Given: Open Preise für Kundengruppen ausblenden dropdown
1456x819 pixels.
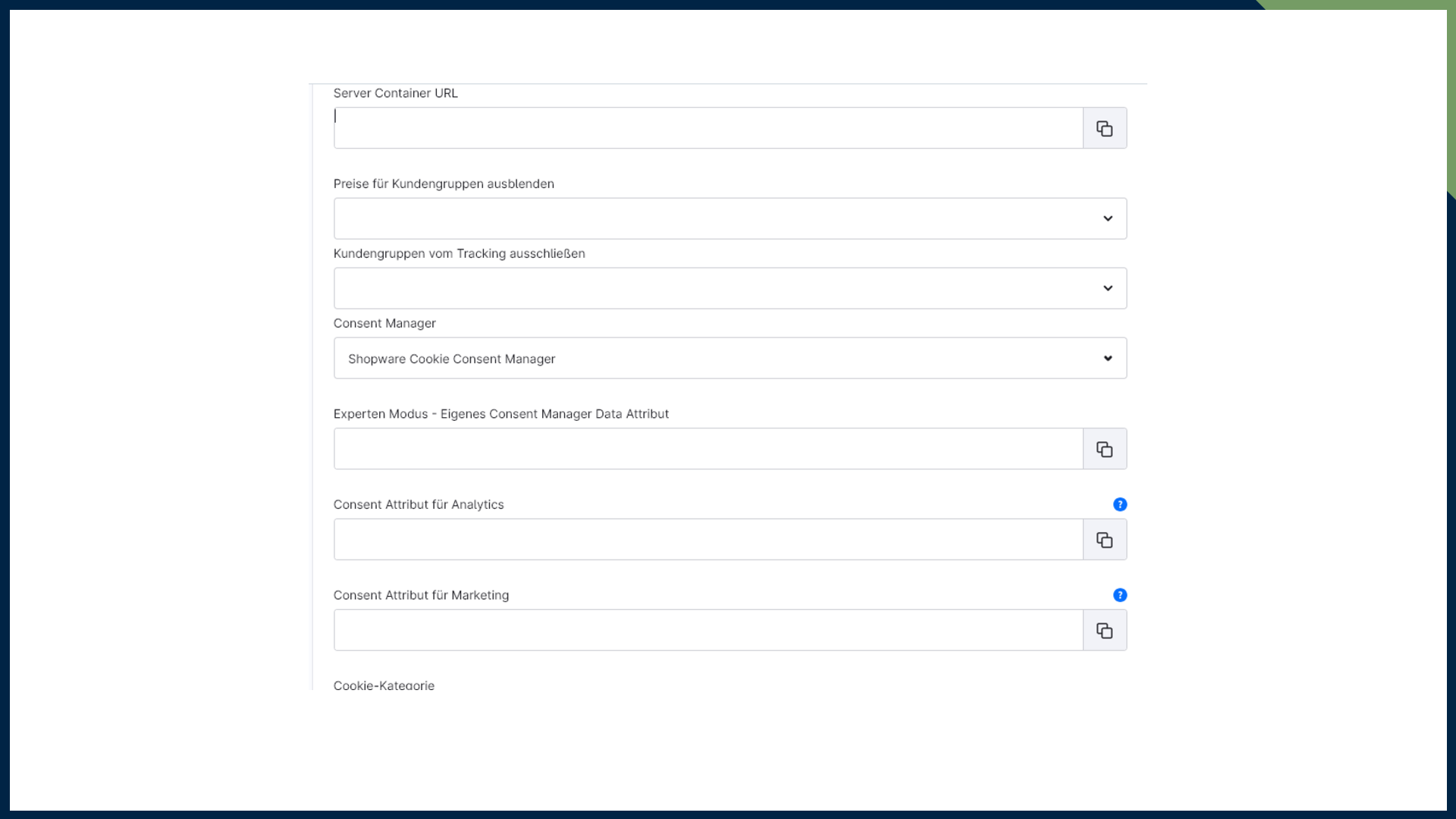Looking at the screenshot, I should (730, 218).
